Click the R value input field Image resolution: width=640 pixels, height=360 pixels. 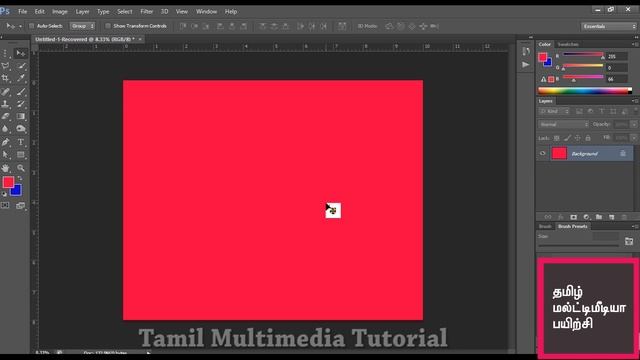[617, 56]
